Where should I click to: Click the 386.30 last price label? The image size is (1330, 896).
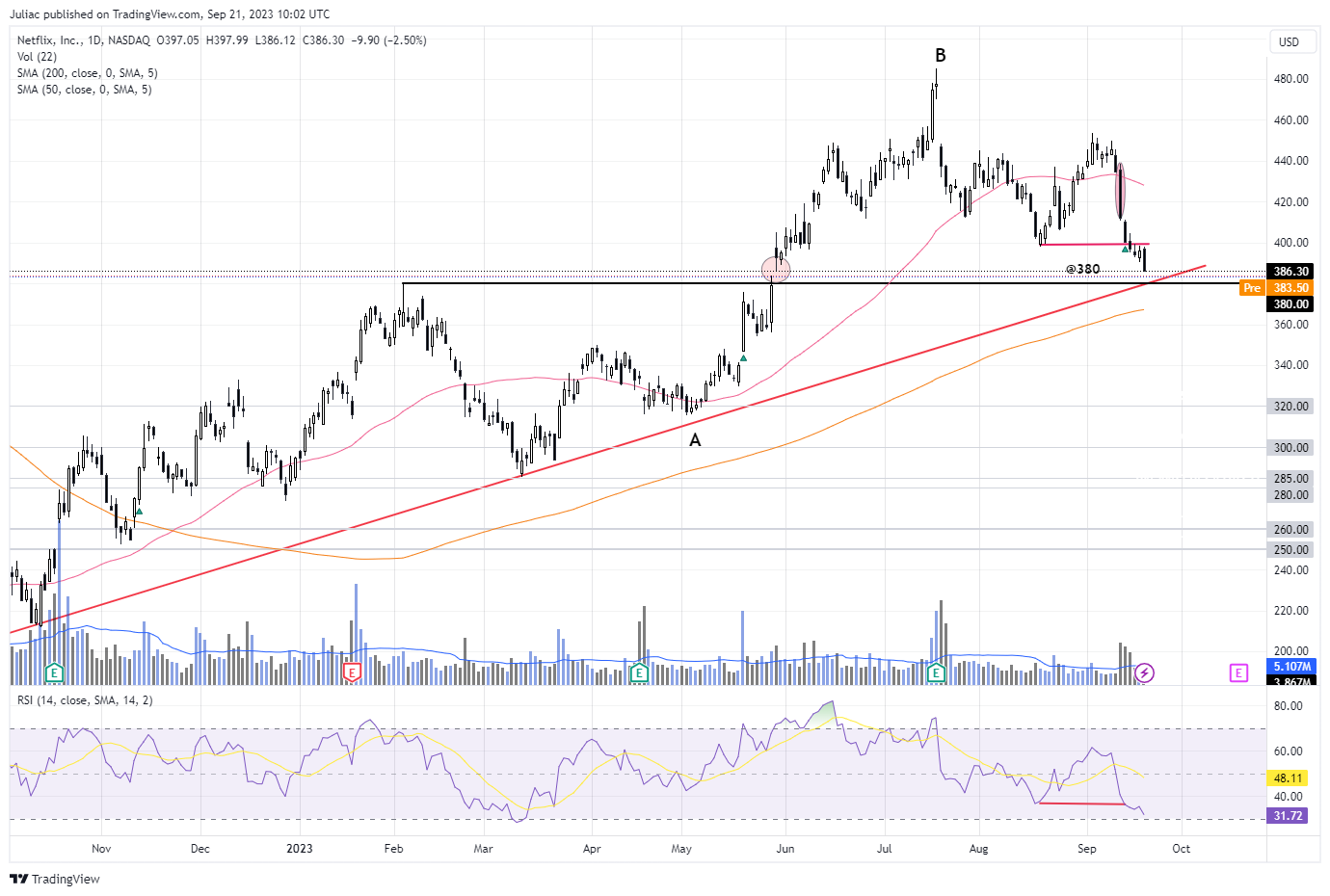[x=1290, y=272]
